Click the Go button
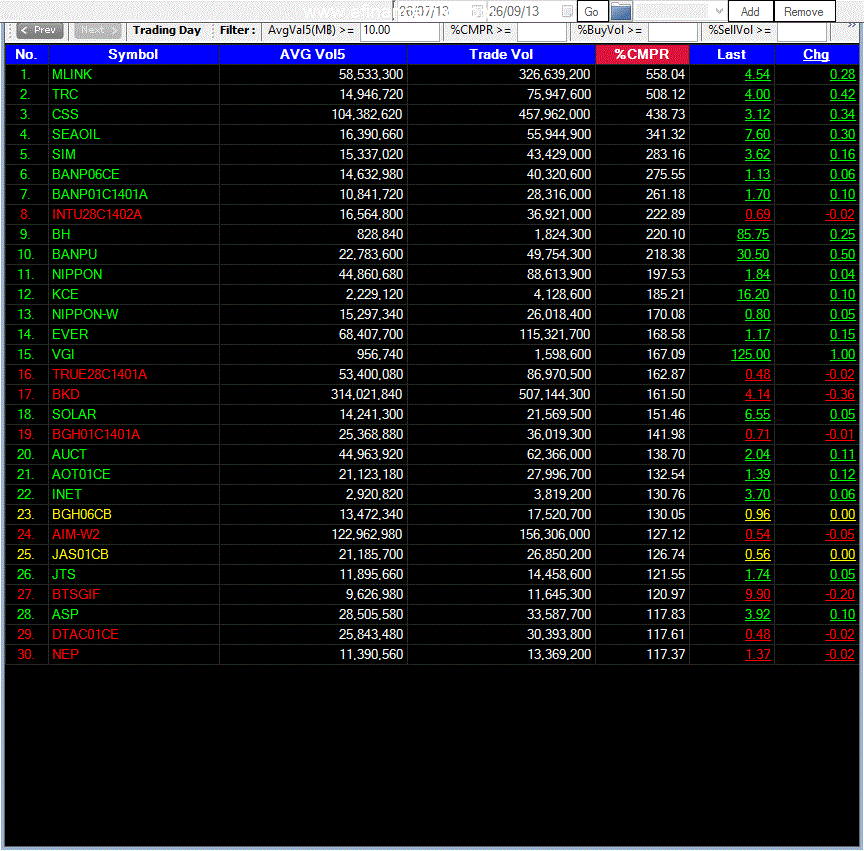 point(592,12)
